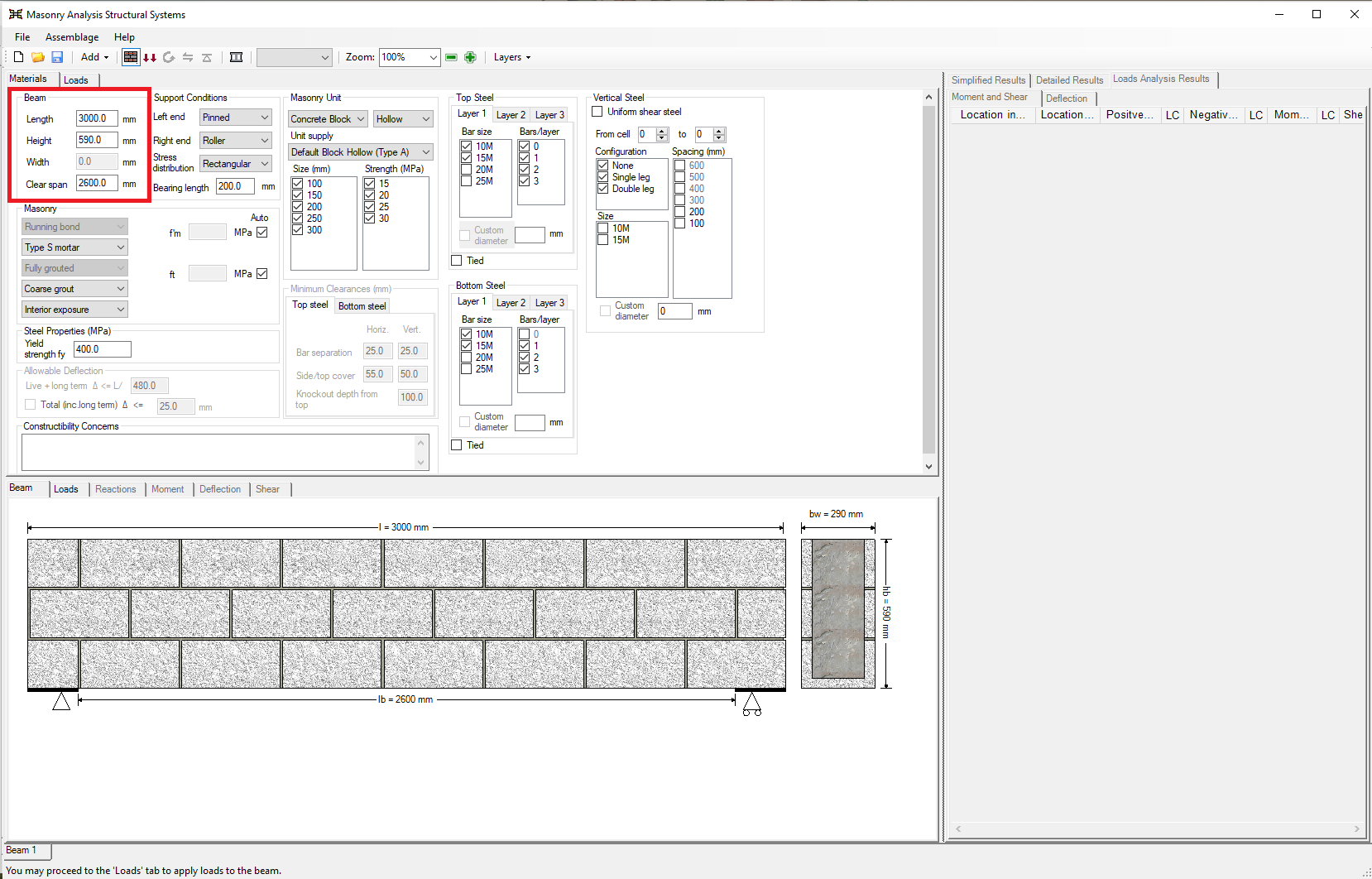
Task: Uncheck the 20 MPa strength checkbox
Action: point(370,195)
